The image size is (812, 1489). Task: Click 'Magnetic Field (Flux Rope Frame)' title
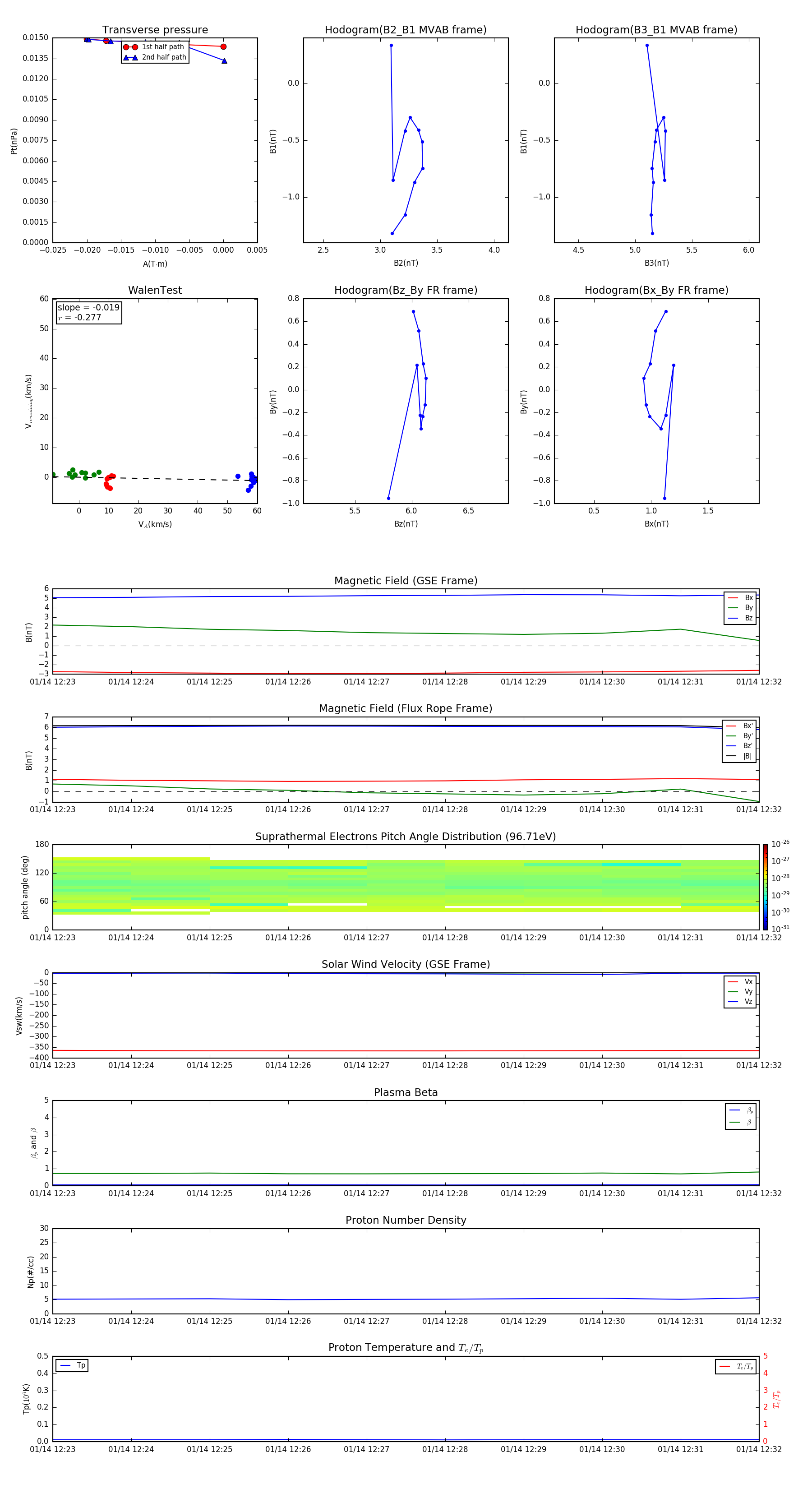(406, 709)
